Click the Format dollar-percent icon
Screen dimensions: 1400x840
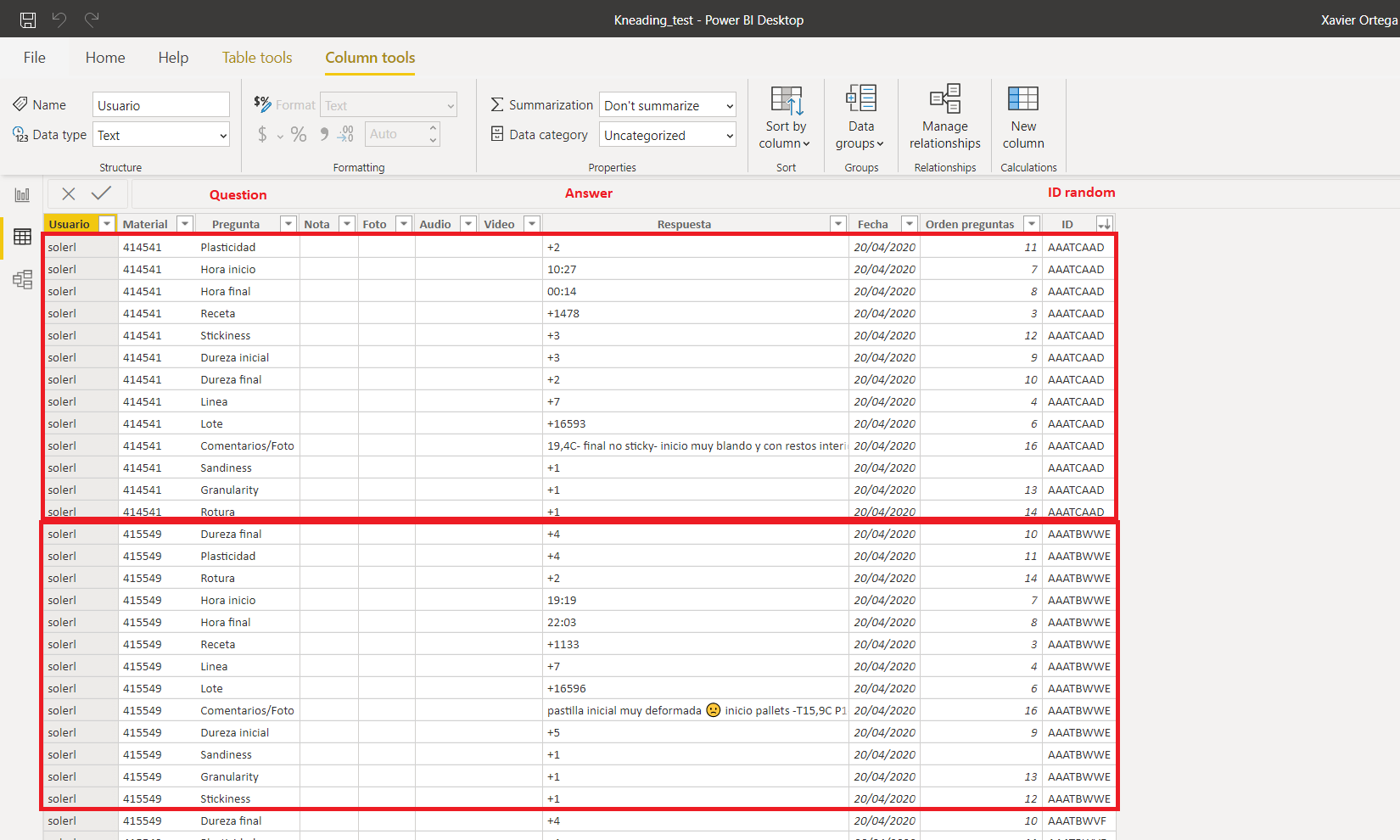tap(262, 104)
